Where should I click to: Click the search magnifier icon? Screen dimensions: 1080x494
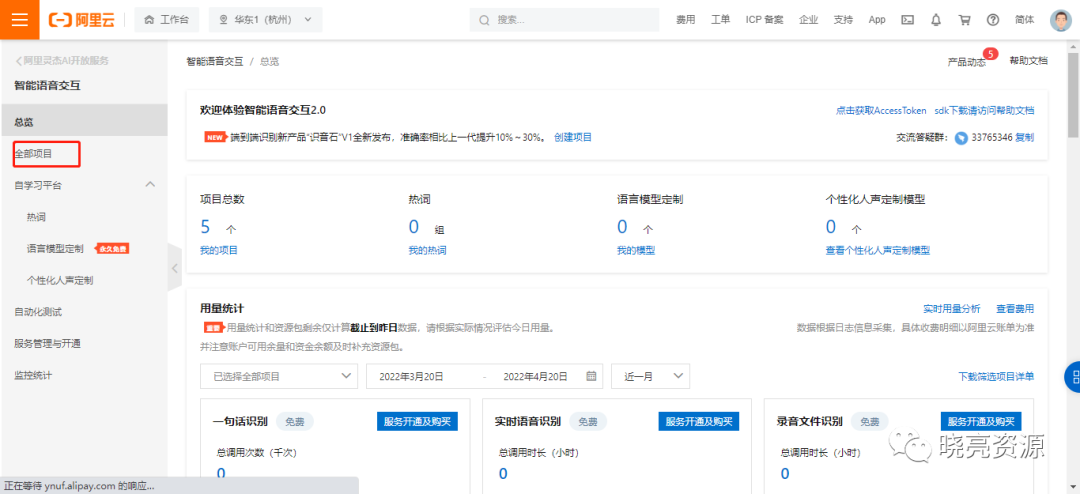[485, 20]
